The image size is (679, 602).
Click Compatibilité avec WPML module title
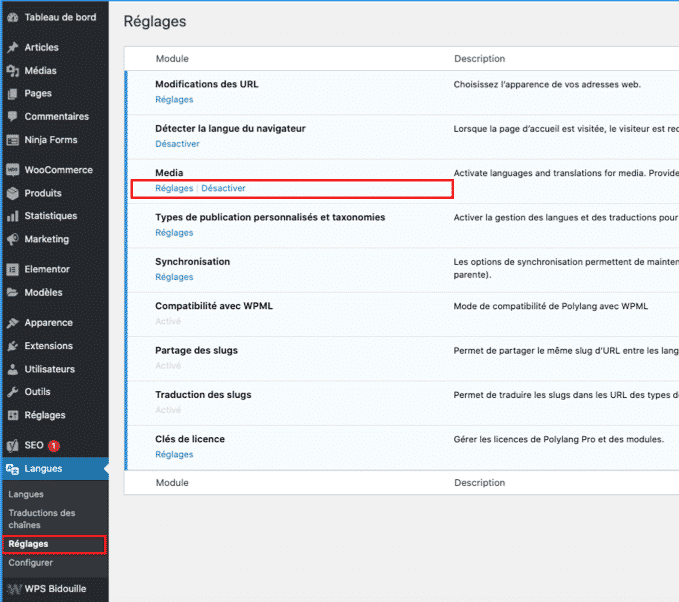click(214, 306)
